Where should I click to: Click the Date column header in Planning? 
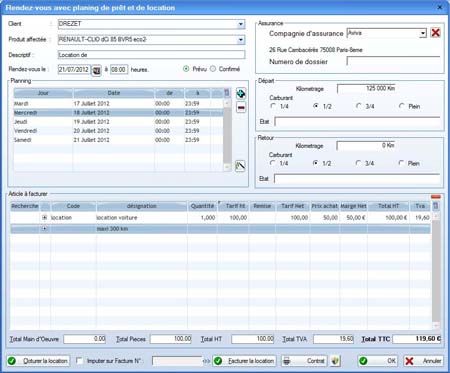click(114, 93)
